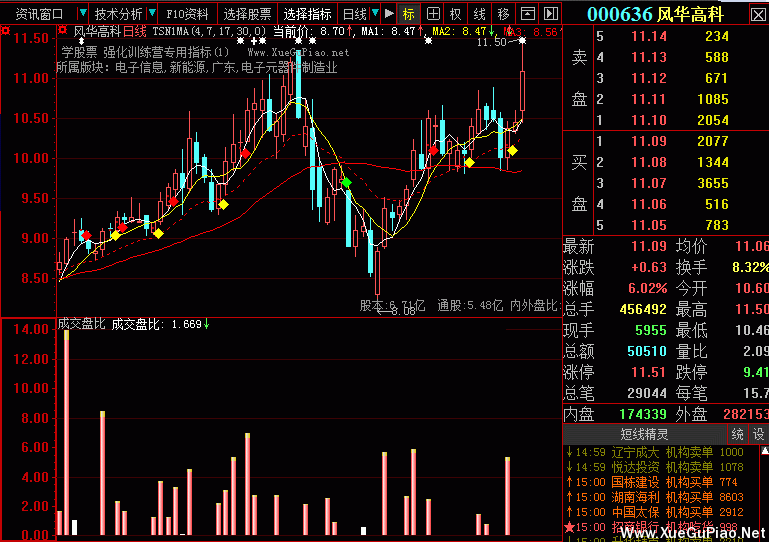This screenshot has height=542, width=769.
Task: Click the crosshair grid toolbar icon
Action: 433,14
